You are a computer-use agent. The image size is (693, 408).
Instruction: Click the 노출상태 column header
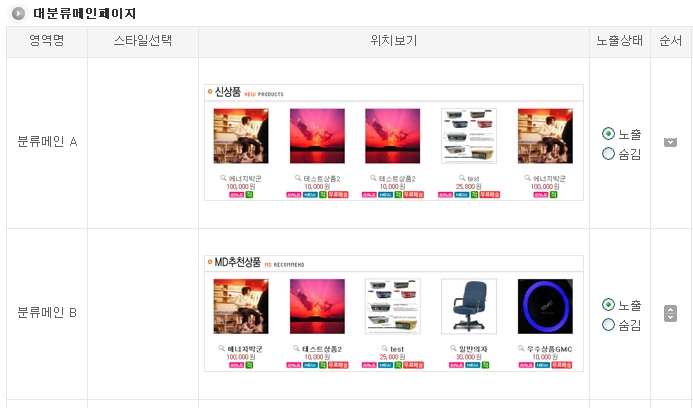point(620,41)
